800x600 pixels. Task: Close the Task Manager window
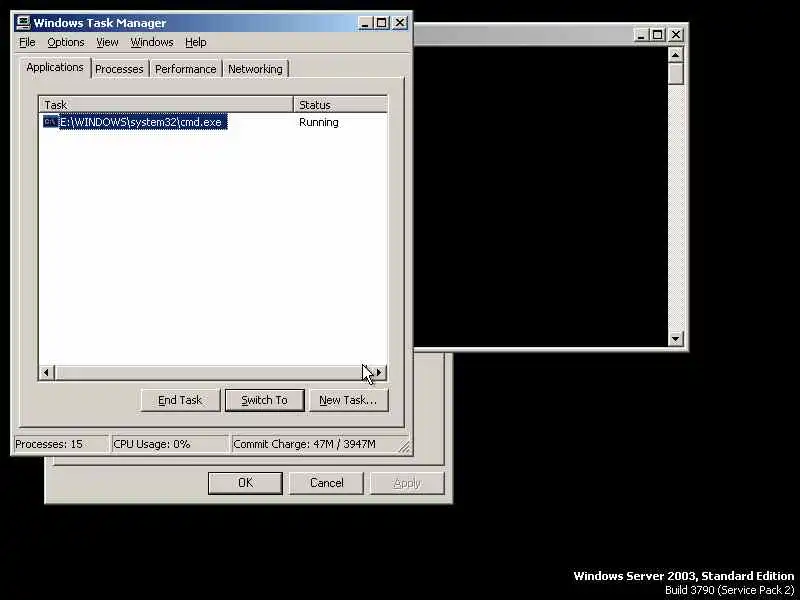[400, 23]
